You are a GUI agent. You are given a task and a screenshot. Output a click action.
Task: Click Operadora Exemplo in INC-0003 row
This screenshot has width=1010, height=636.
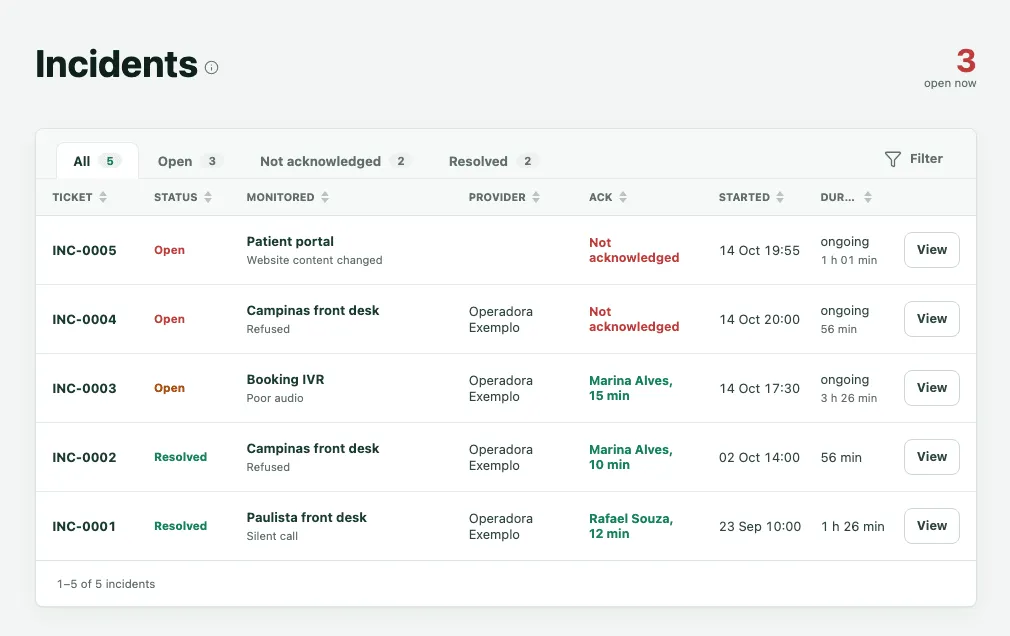(x=500, y=389)
